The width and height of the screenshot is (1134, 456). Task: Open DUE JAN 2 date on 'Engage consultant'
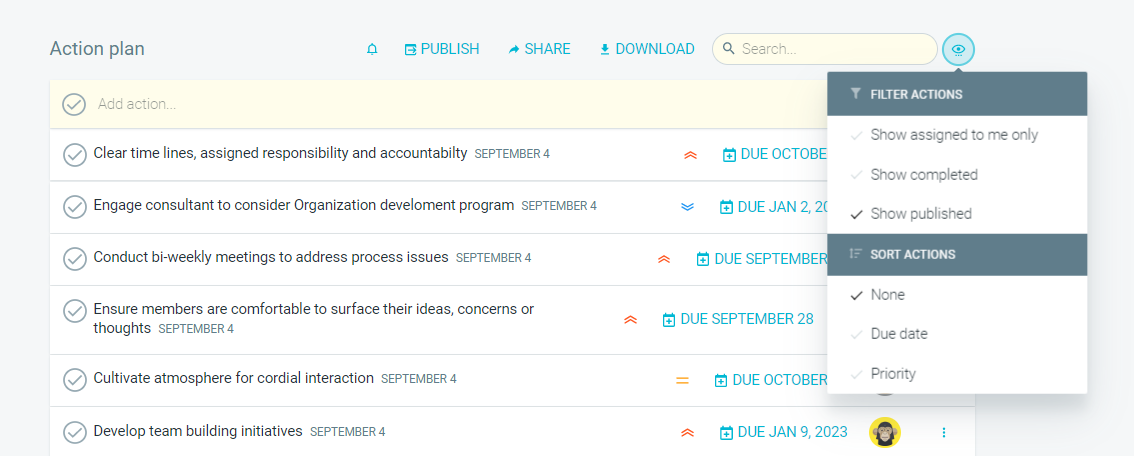(x=773, y=207)
